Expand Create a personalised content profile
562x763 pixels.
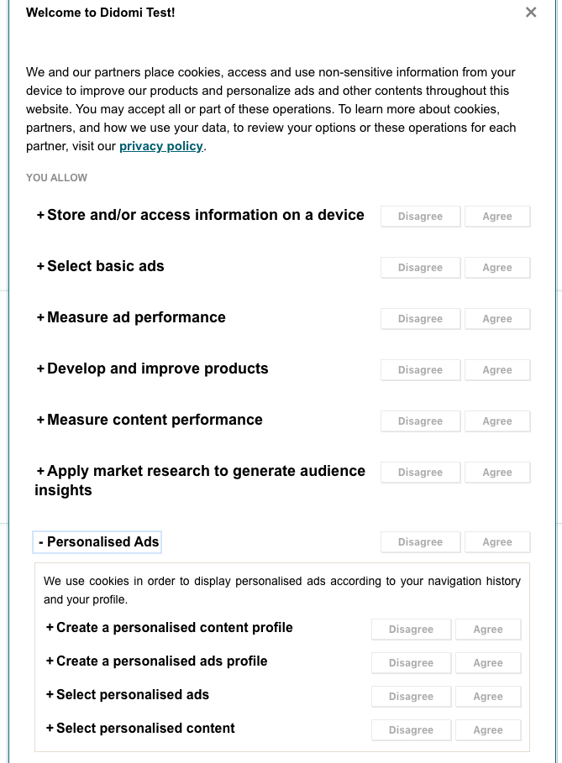[170, 628]
